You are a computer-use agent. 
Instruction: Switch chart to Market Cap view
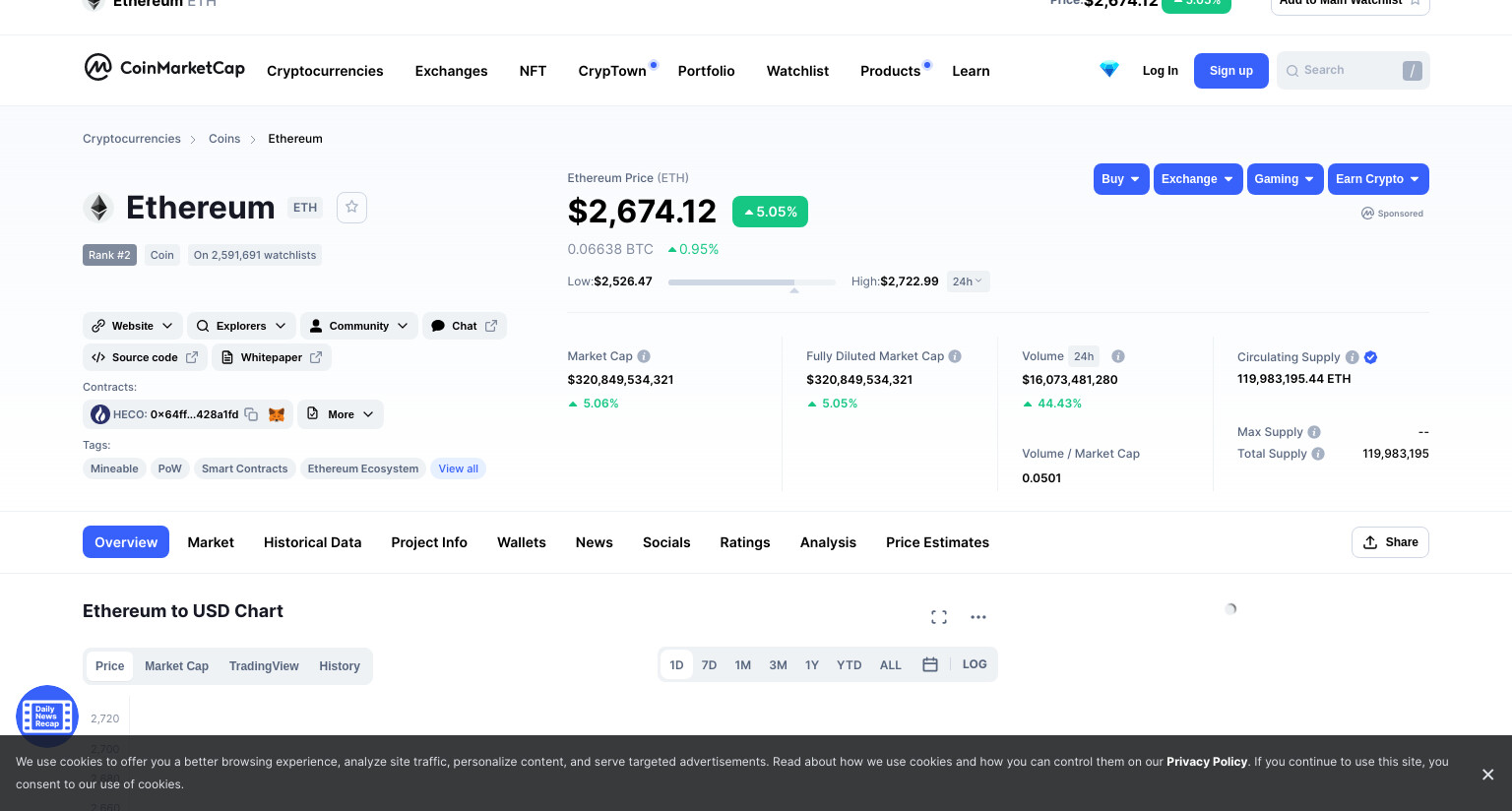coord(176,666)
